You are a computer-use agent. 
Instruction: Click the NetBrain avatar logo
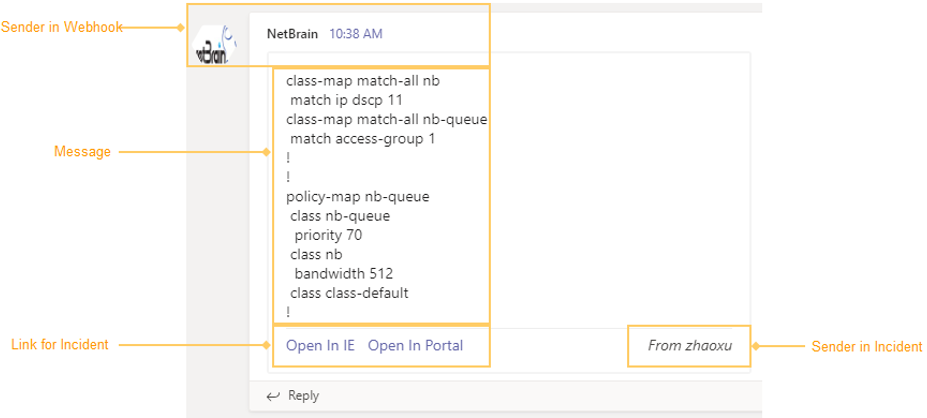[x=215, y=43]
